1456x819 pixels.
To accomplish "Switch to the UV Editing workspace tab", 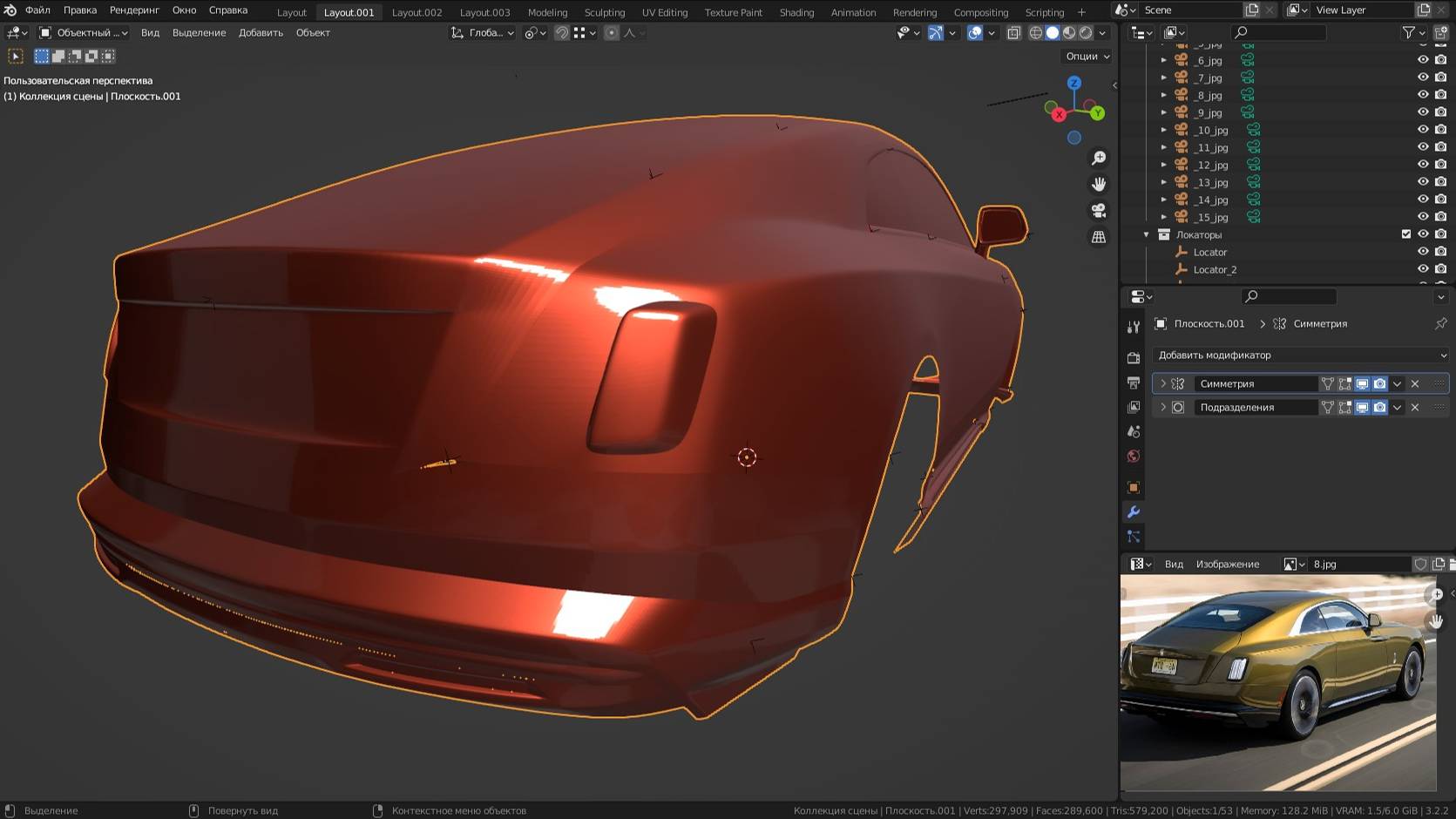I will pyautogui.click(x=665, y=12).
